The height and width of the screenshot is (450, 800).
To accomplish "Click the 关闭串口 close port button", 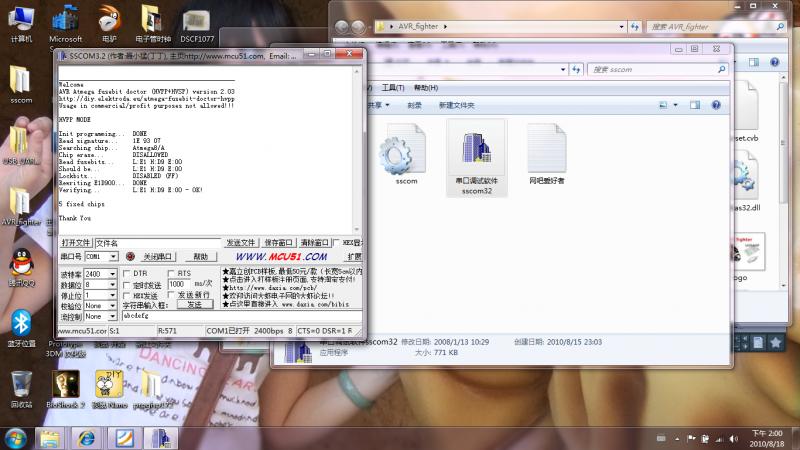I will coord(158,257).
